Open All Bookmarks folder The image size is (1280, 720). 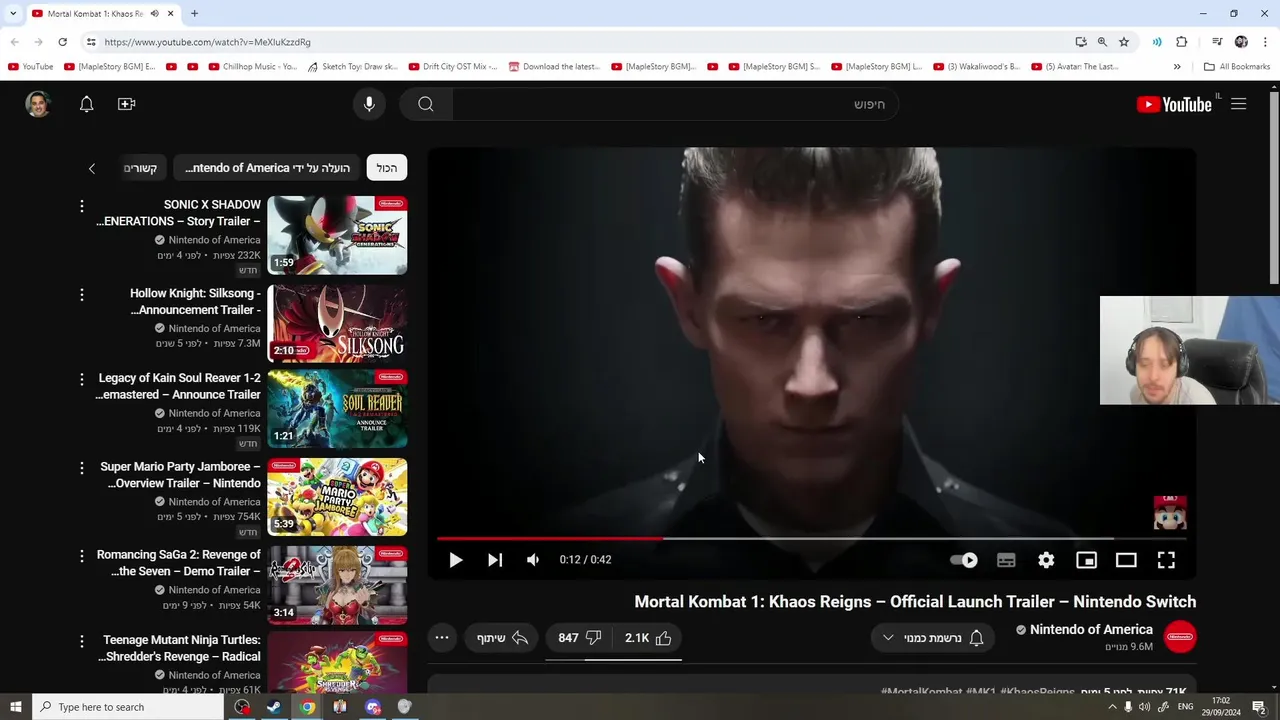(1237, 67)
